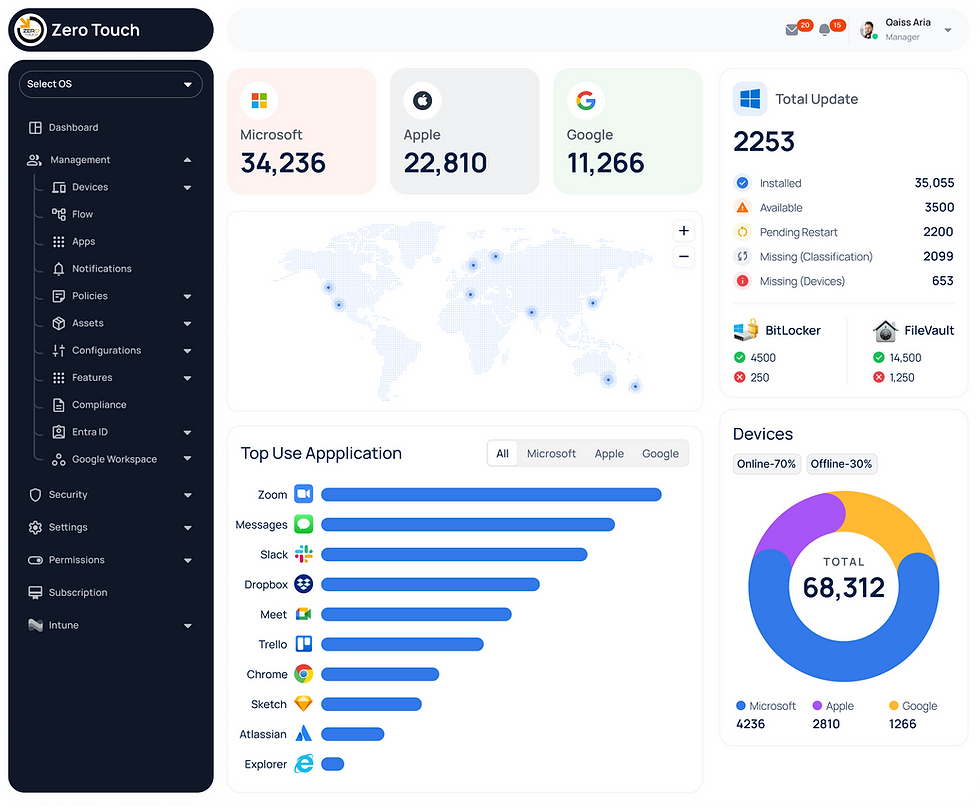Click the Dropbox app icon
This screenshot has width=980, height=807.
point(304,584)
